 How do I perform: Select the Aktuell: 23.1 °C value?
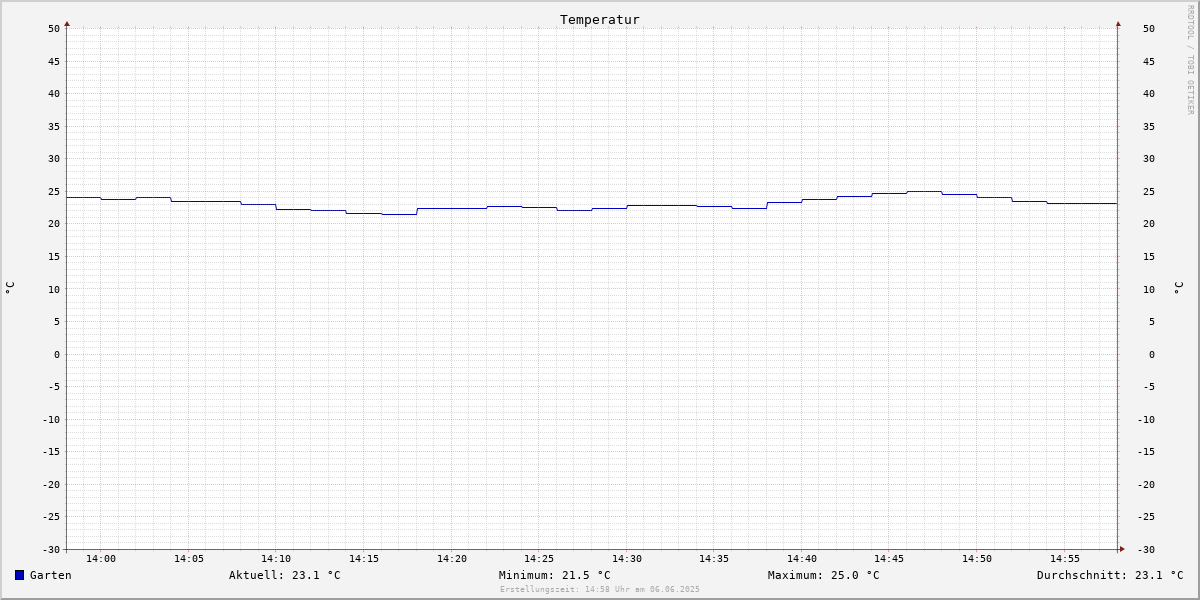[285, 575]
